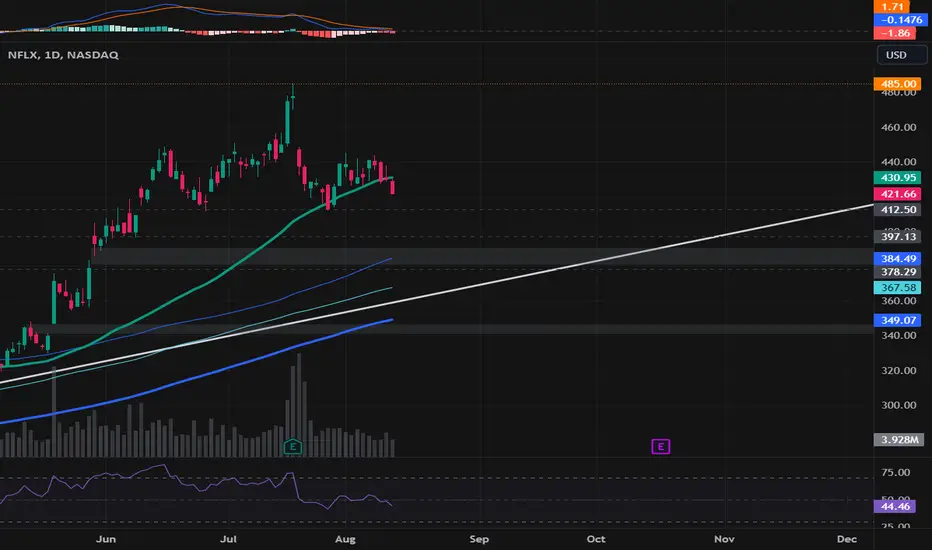The image size is (932, 550).
Task: Click the green earnings E marker in July
Action: (292, 447)
